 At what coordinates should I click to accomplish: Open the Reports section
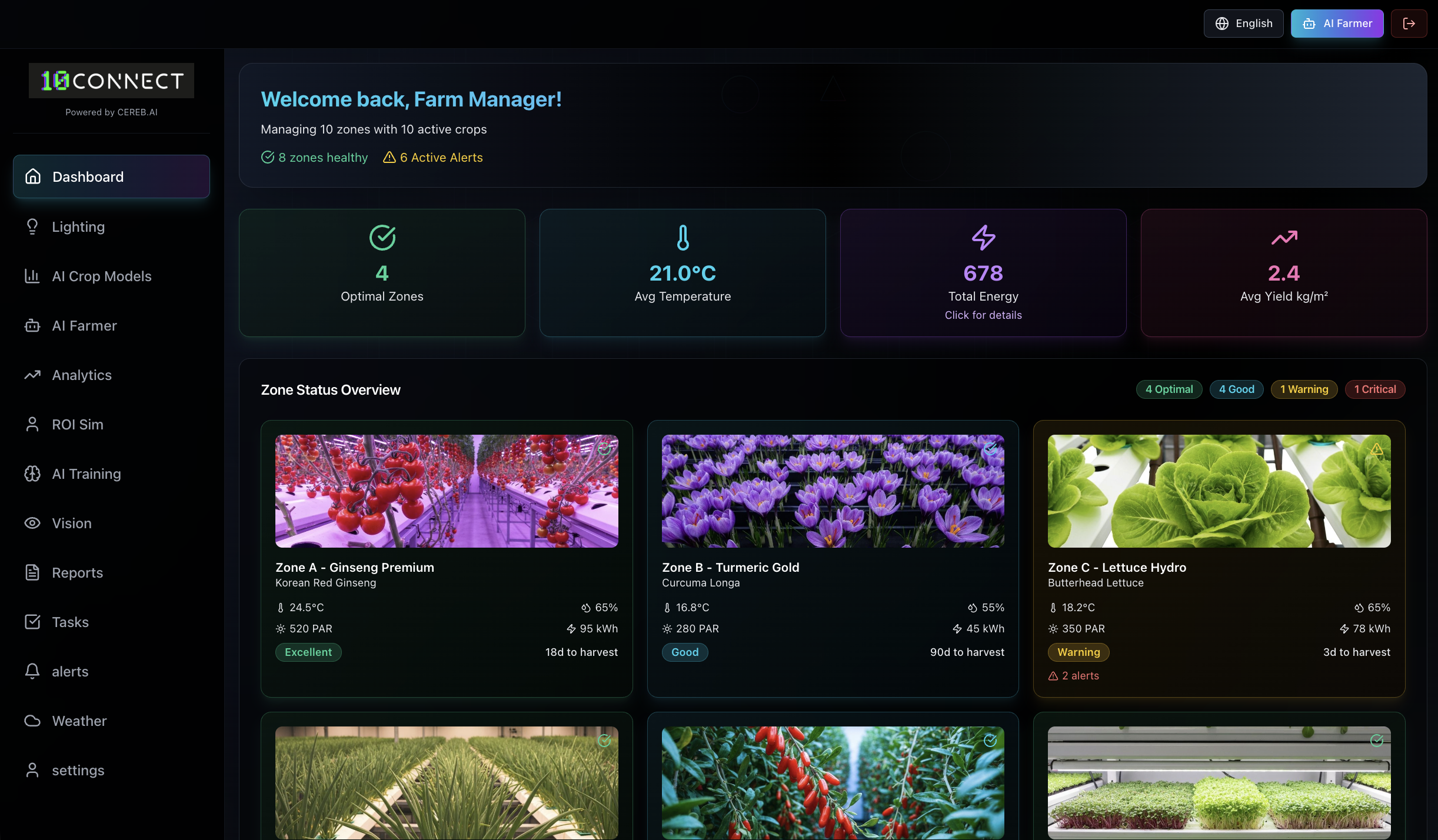[77, 572]
